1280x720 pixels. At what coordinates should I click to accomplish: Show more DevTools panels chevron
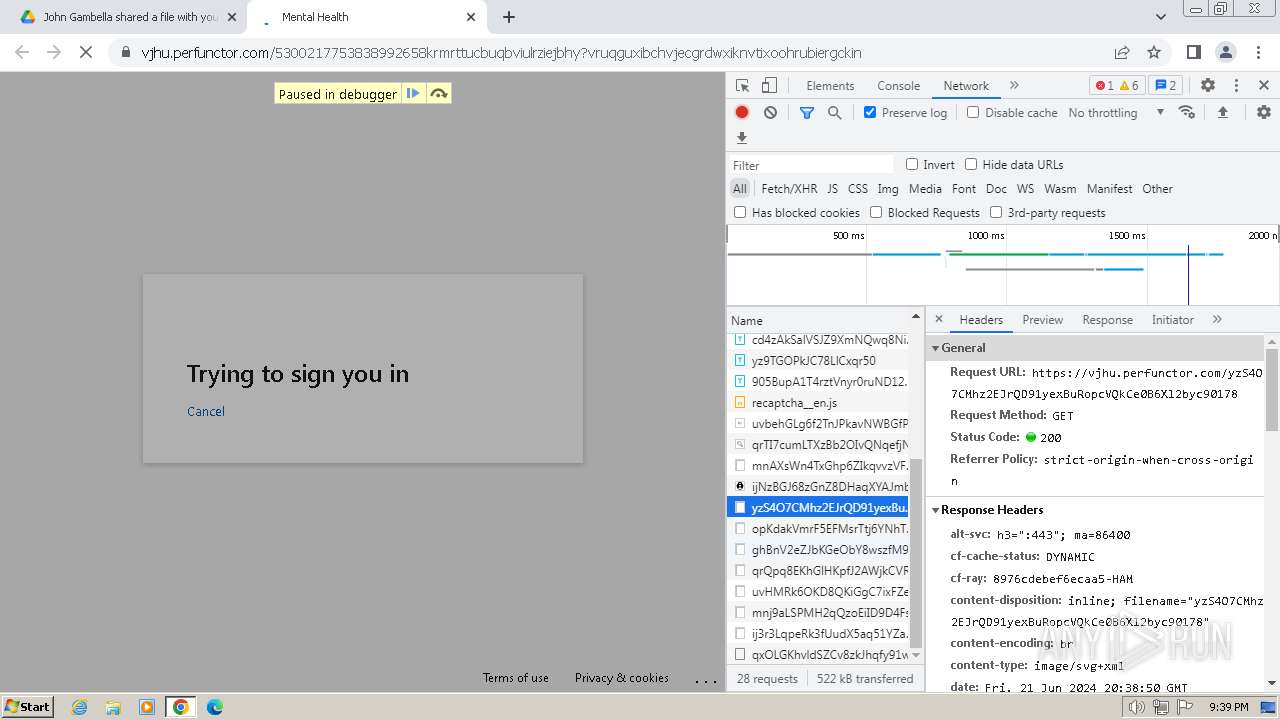1014,85
